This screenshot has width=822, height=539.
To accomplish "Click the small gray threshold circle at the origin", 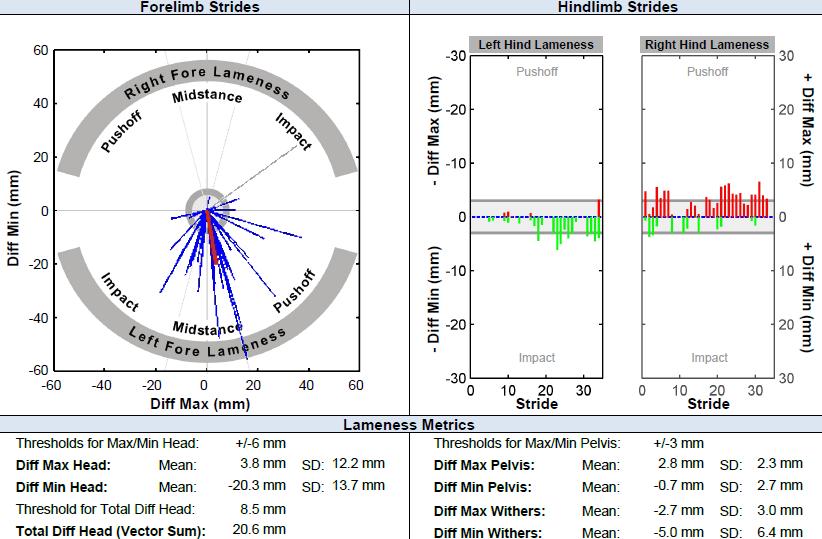I will coord(207,210).
